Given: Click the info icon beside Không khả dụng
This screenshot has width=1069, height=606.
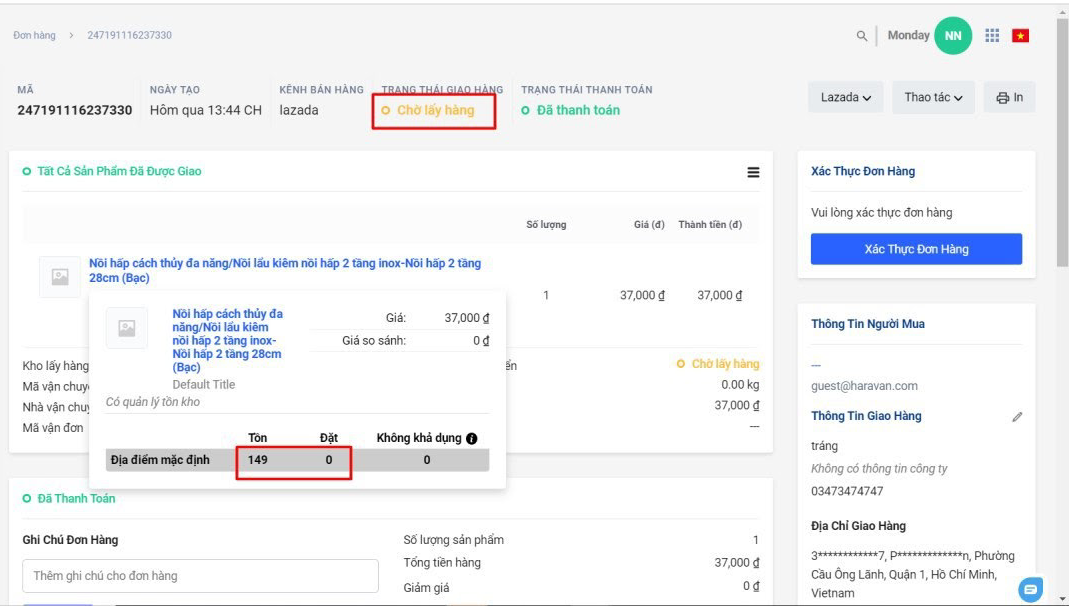Looking at the screenshot, I should pyautogui.click(x=471, y=438).
